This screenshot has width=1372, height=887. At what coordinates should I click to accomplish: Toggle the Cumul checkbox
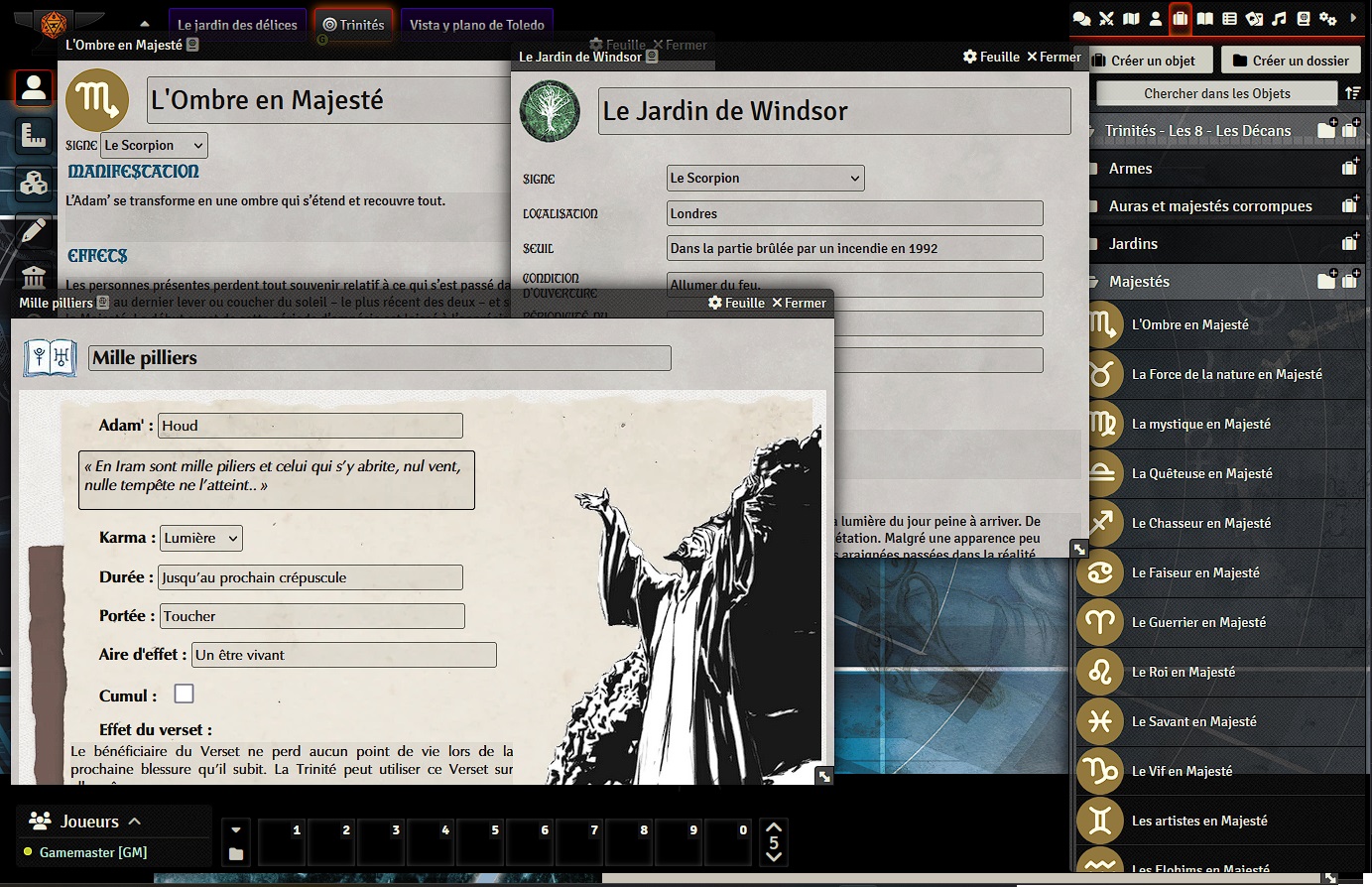(184, 694)
